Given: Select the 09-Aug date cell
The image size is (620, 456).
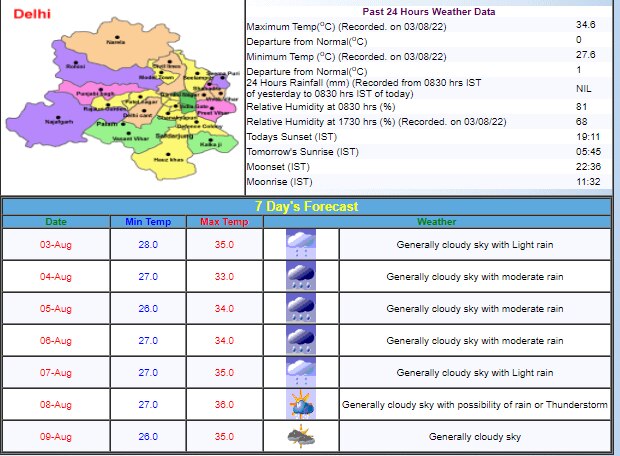Looking at the screenshot, I should pos(56,437).
